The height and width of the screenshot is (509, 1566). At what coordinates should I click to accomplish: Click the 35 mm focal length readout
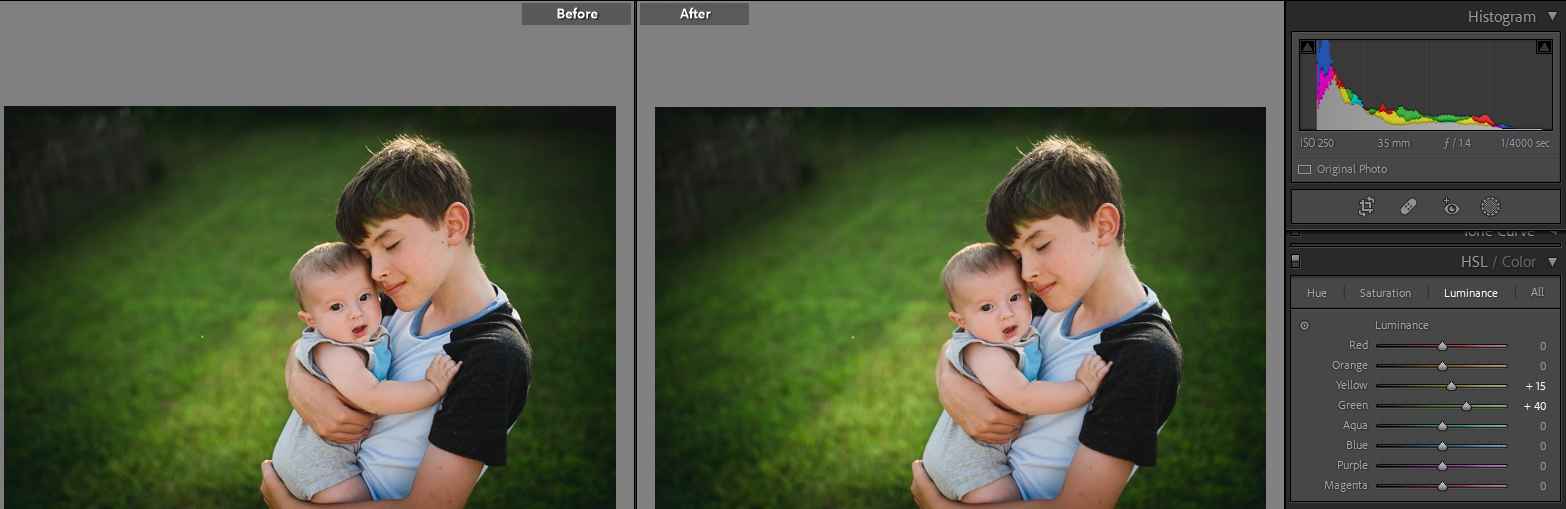tap(1393, 144)
